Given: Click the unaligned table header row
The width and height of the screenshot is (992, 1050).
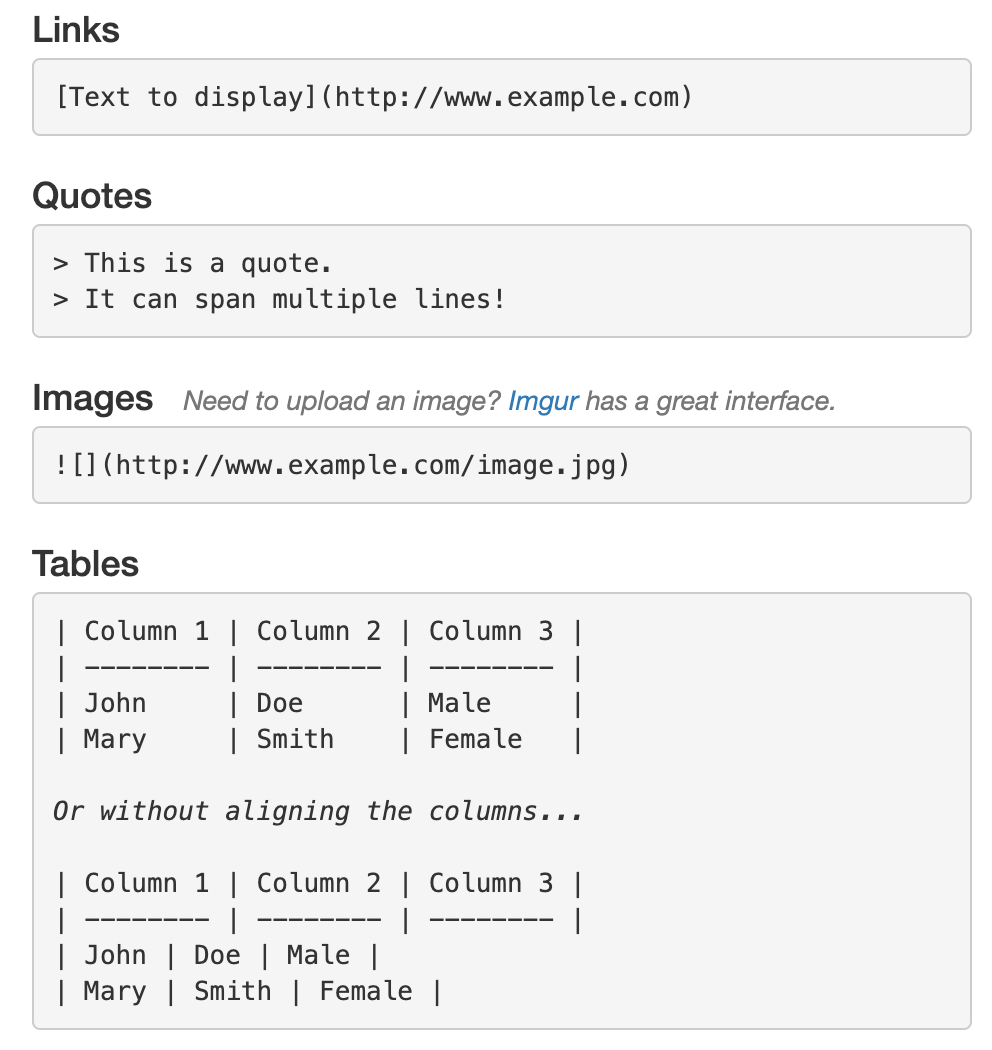Looking at the screenshot, I should pyautogui.click(x=320, y=883).
